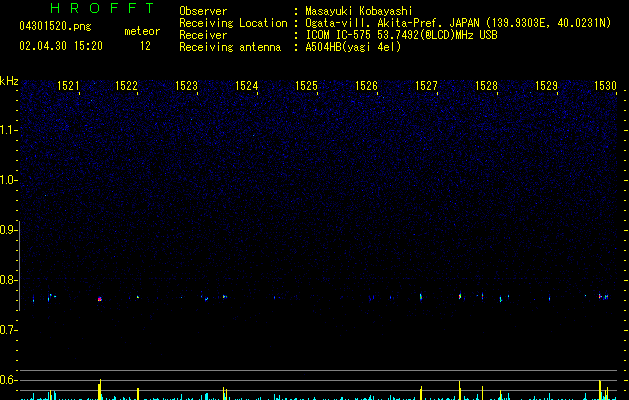
Task: Click the 1529 time marker
Action: 546,86
